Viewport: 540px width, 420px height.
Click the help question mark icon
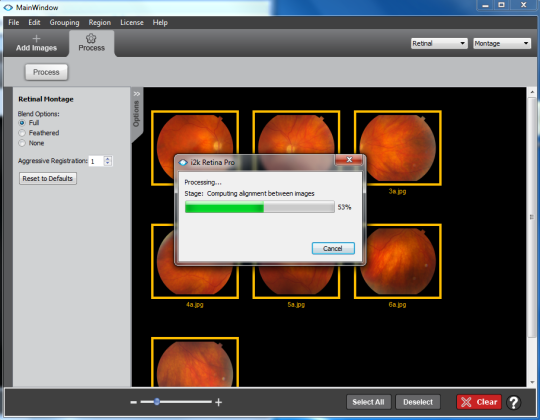point(513,402)
